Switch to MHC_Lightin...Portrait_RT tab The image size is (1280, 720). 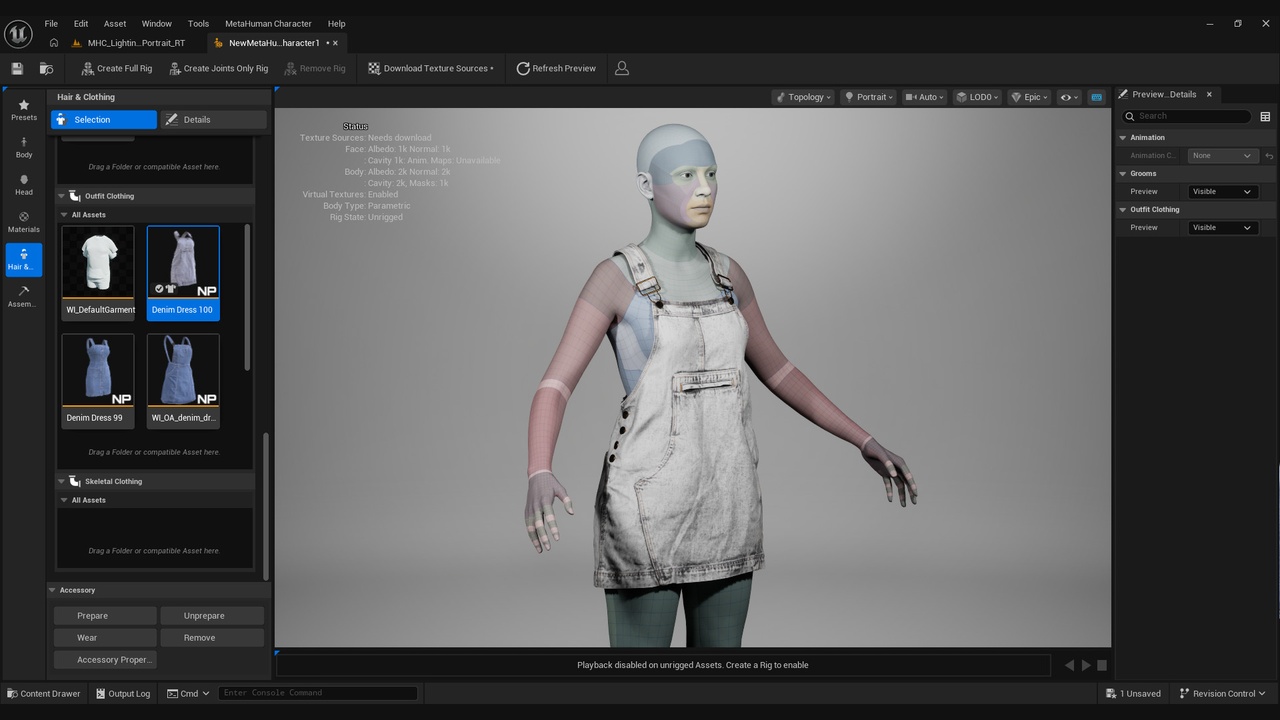click(130, 43)
